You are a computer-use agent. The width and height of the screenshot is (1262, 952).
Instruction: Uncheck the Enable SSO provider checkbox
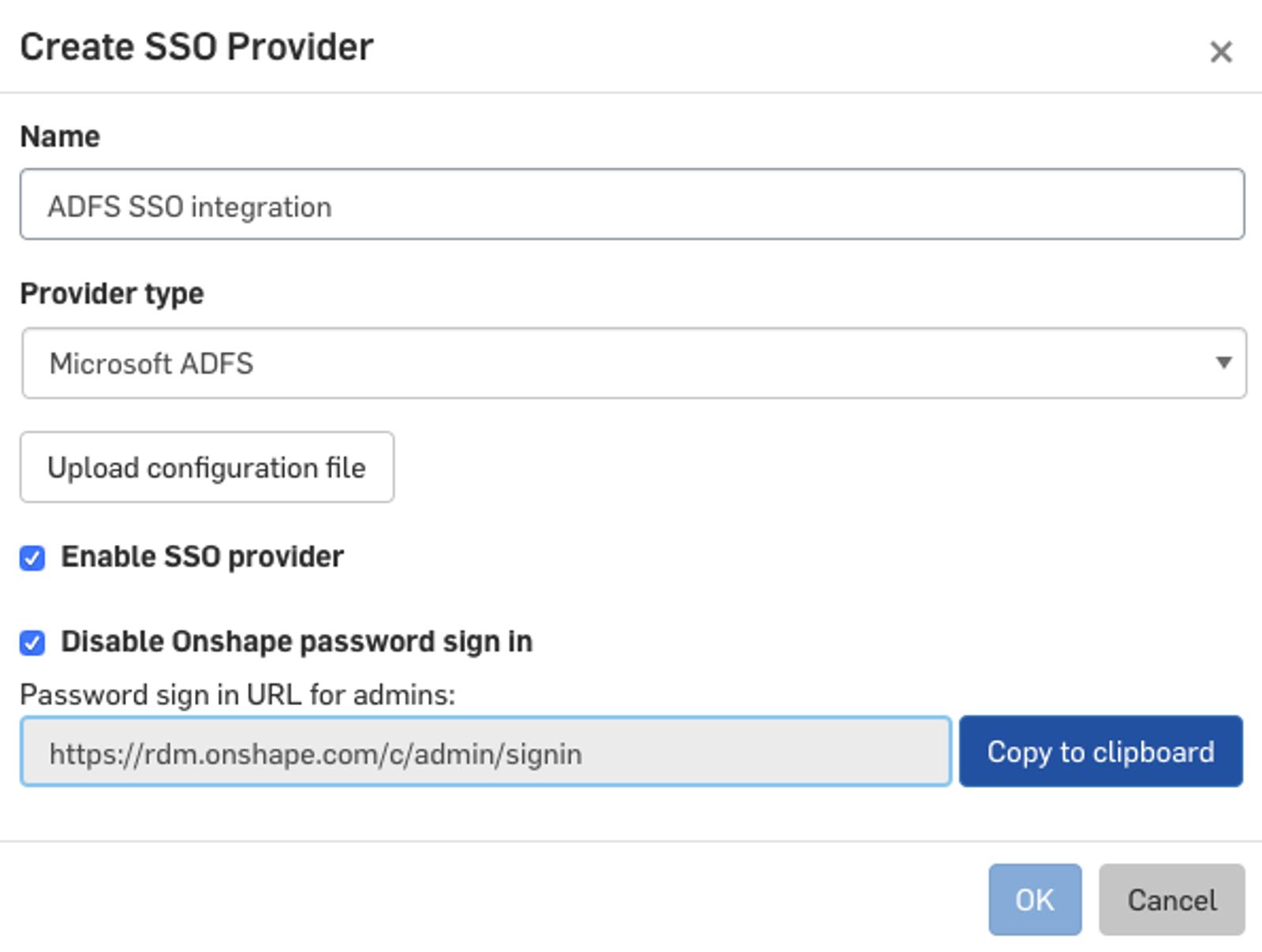point(32,558)
